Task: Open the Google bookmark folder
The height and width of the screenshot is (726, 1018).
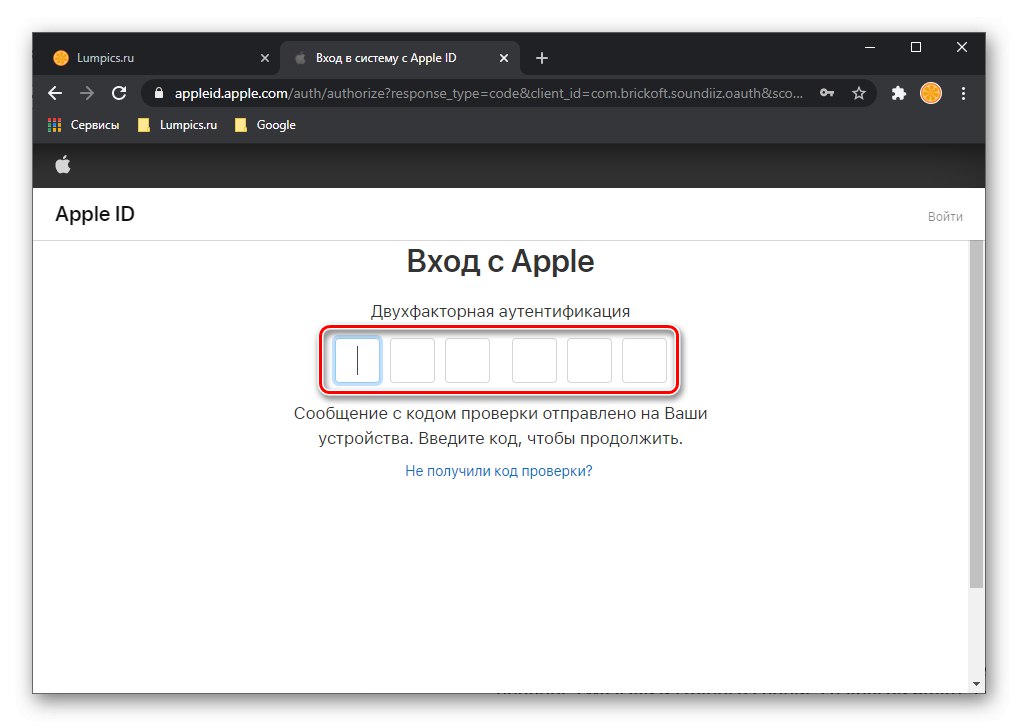Action: [x=265, y=125]
